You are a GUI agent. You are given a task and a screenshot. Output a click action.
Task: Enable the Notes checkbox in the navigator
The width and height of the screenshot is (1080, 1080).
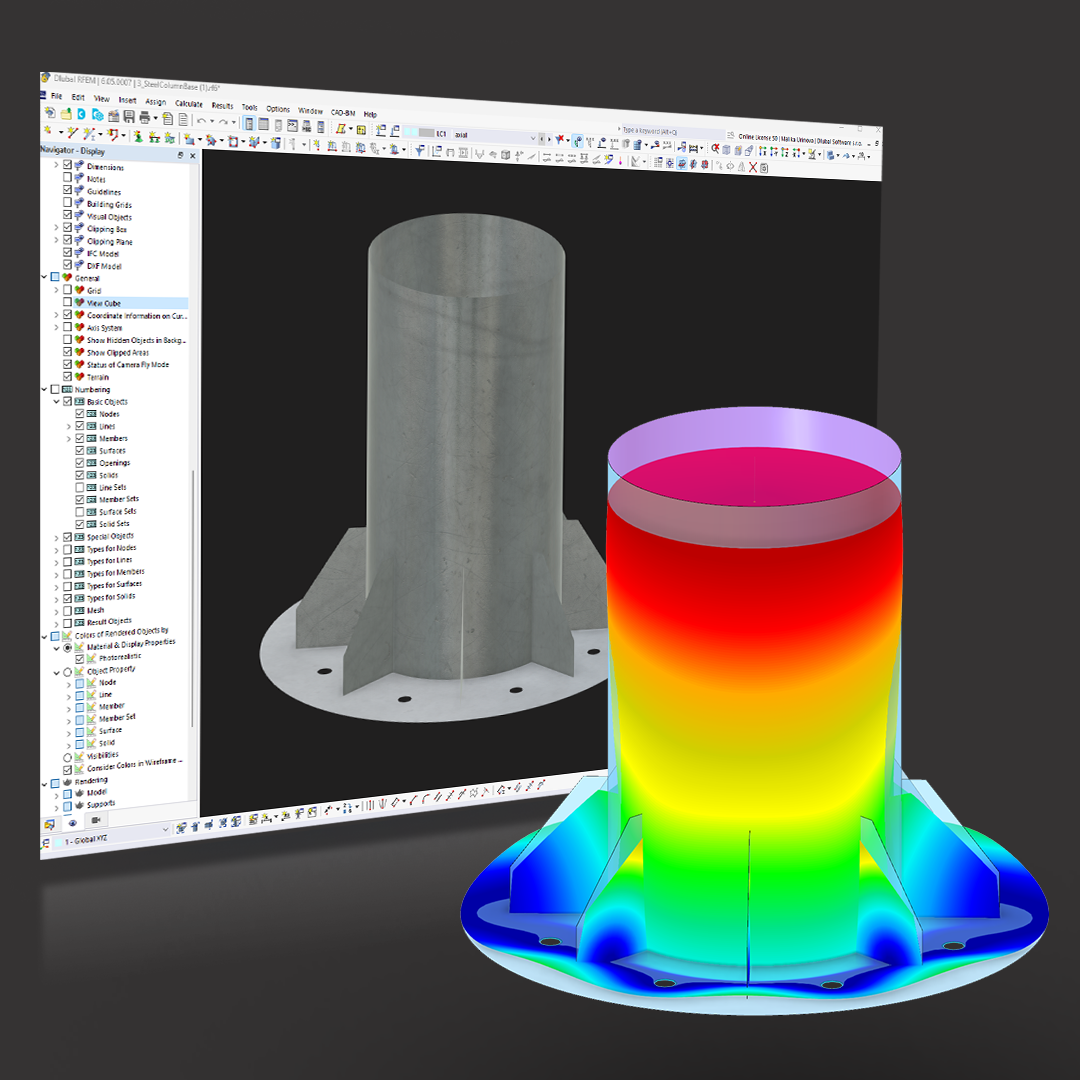(x=67, y=178)
